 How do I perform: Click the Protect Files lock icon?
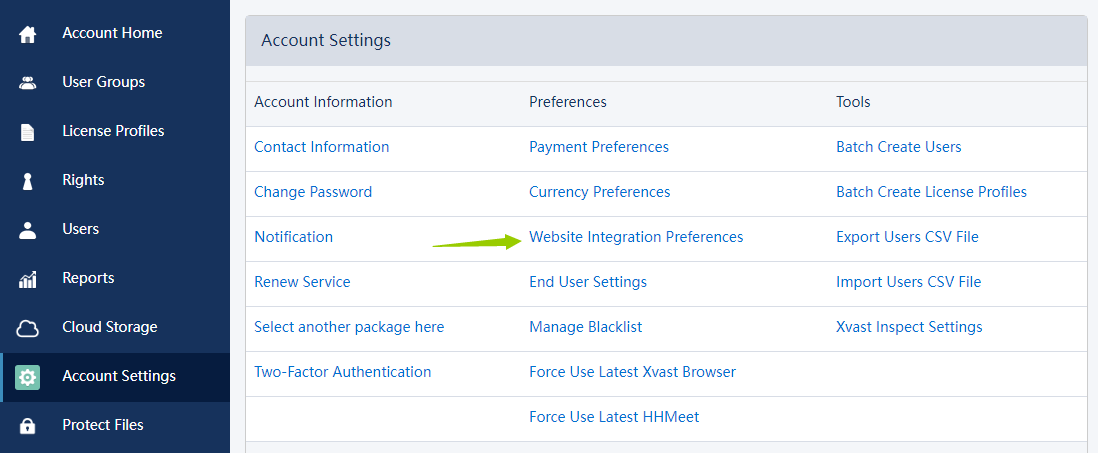pyautogui.click(x=28, y=426)
